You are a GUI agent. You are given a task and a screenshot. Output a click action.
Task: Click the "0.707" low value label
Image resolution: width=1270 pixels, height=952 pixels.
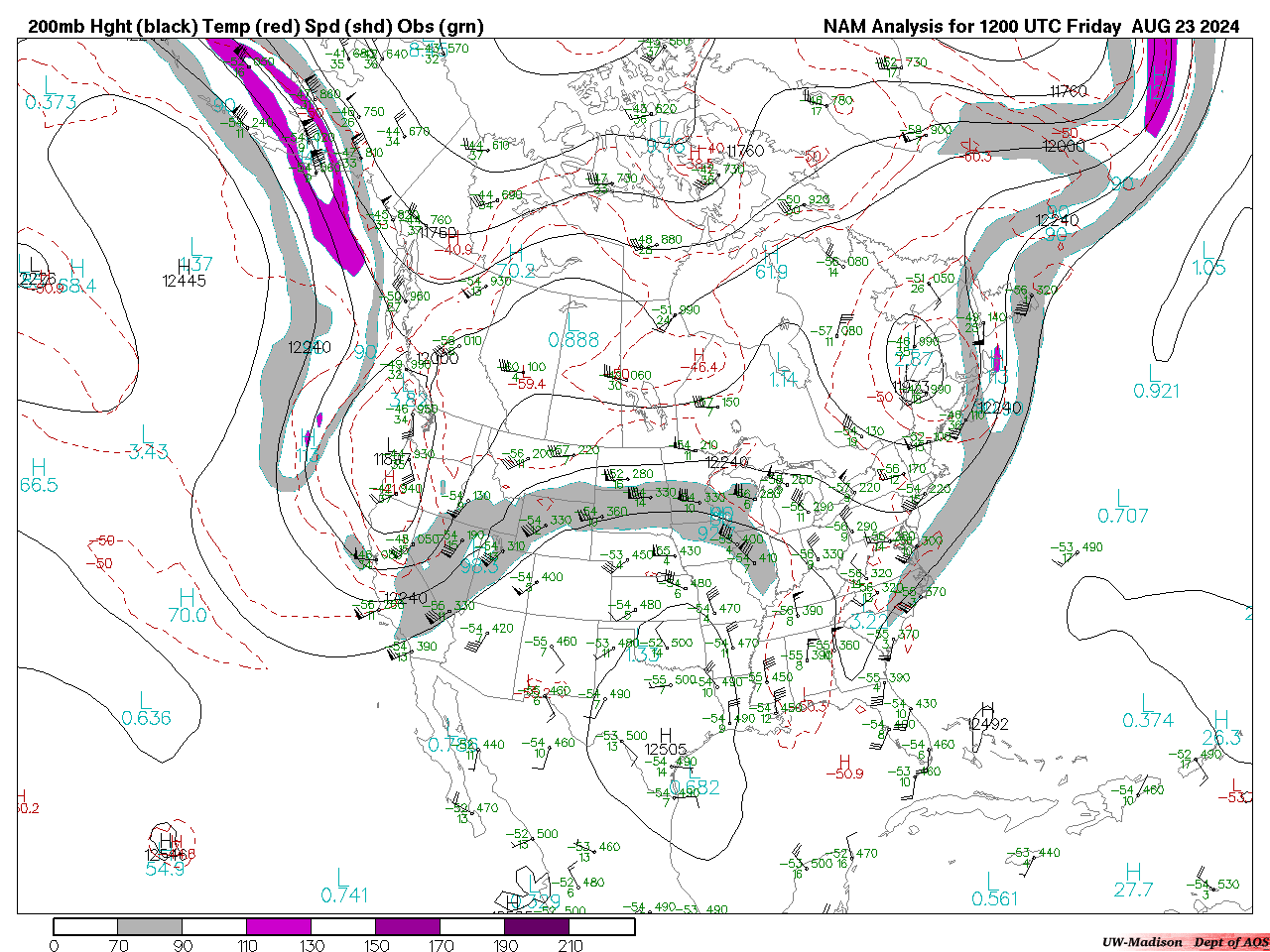[x=1123, y=516]
